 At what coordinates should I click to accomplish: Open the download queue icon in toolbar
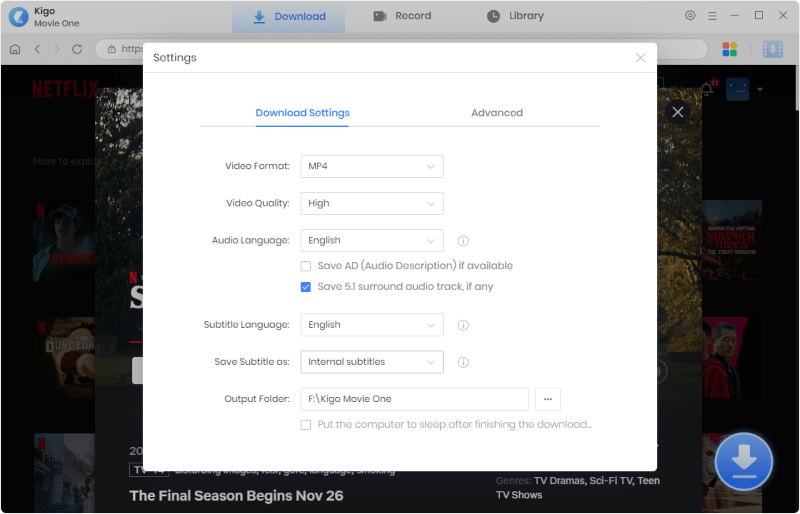(x=772, y=49)
